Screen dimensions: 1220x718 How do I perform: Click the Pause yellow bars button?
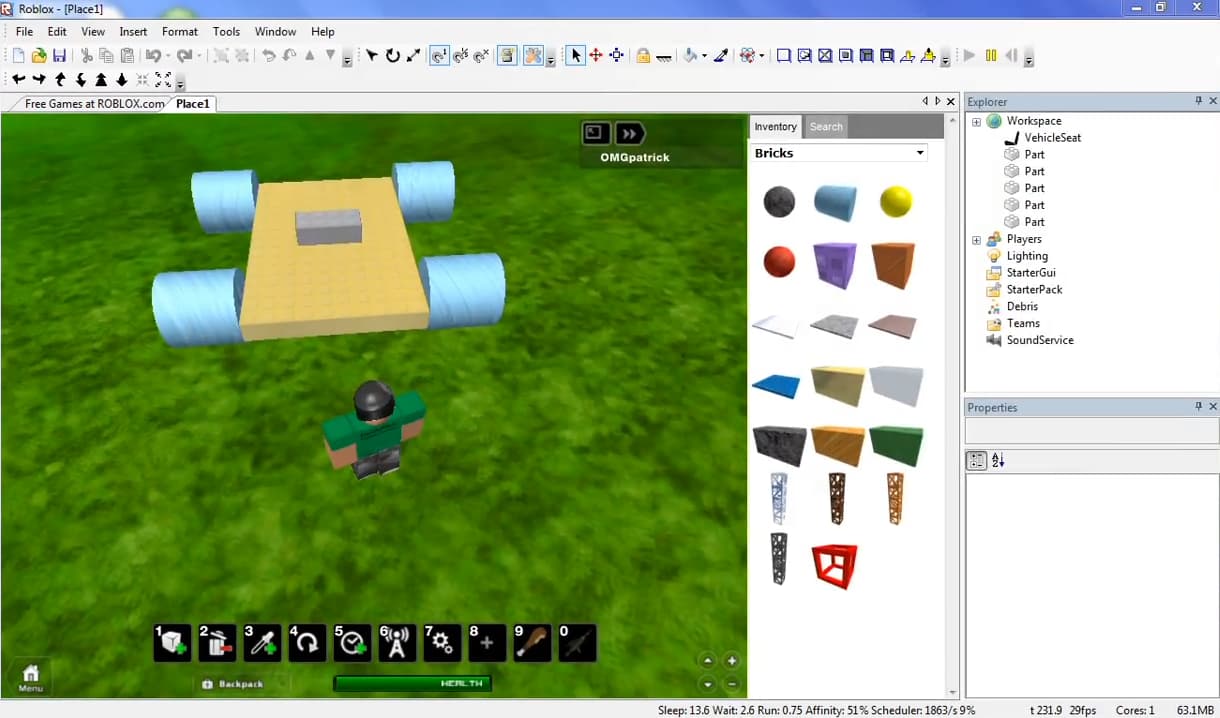pyautogui.click(x=990, y=56)
